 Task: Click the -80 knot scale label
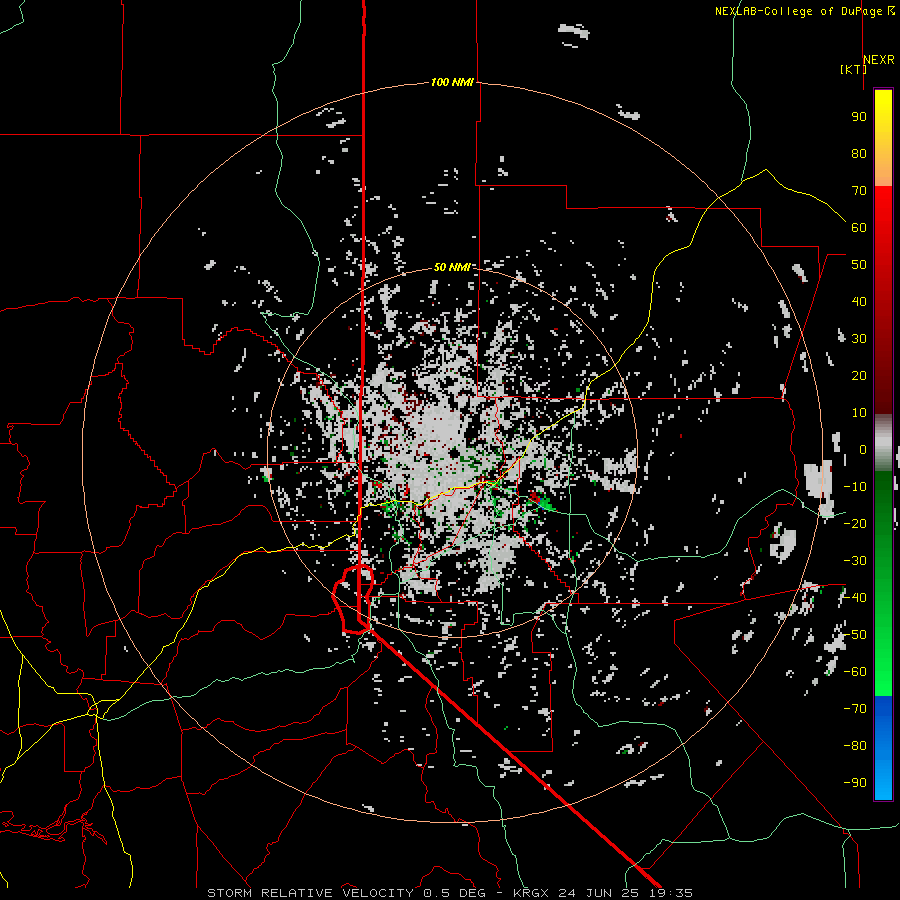click(855, 746)
